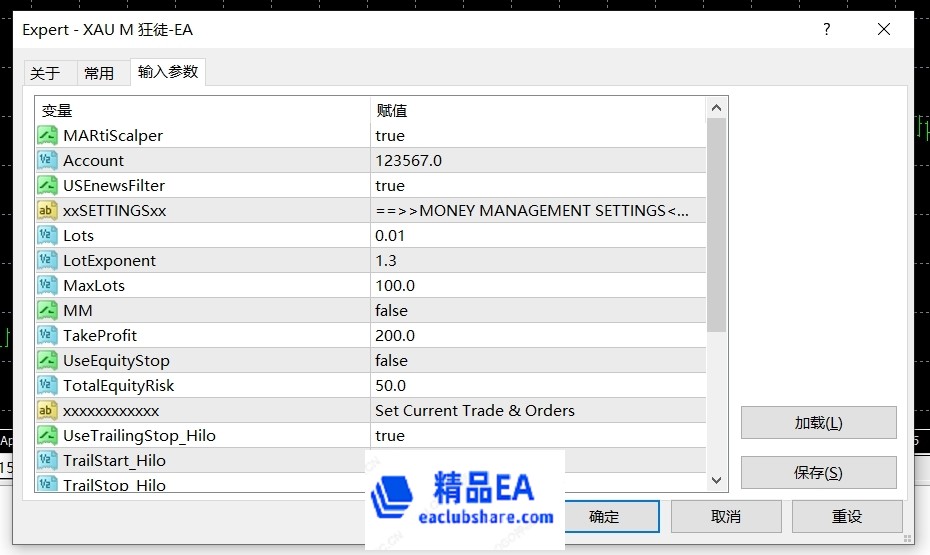930x555 pixels.
Task: Toggle the MARtiScalper value true
Action: 390,135
